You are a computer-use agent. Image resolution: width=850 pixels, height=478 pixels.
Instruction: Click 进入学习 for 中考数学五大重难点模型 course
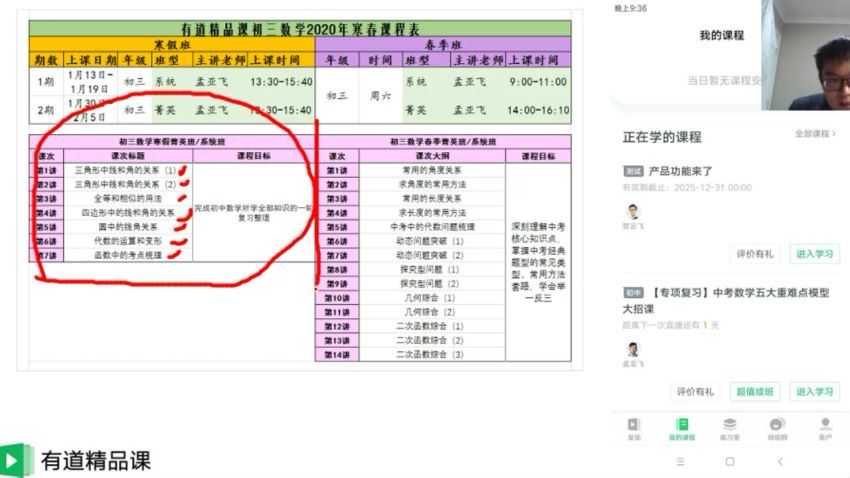point(814,391)
